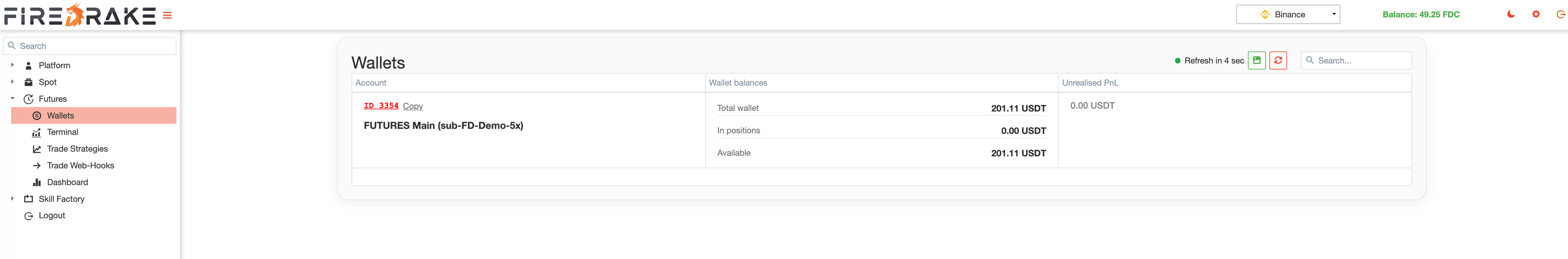Click the green save icon near Refresh timer

1257,60
